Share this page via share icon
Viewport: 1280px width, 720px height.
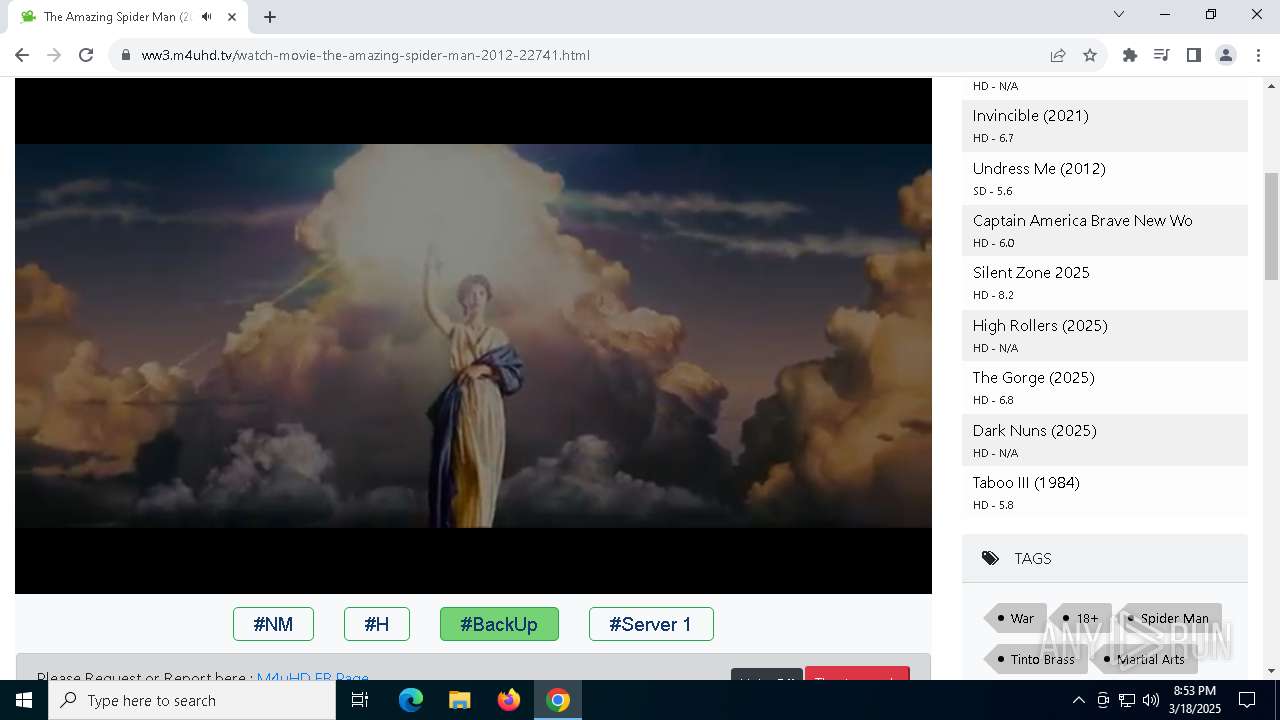(1058, 55)
